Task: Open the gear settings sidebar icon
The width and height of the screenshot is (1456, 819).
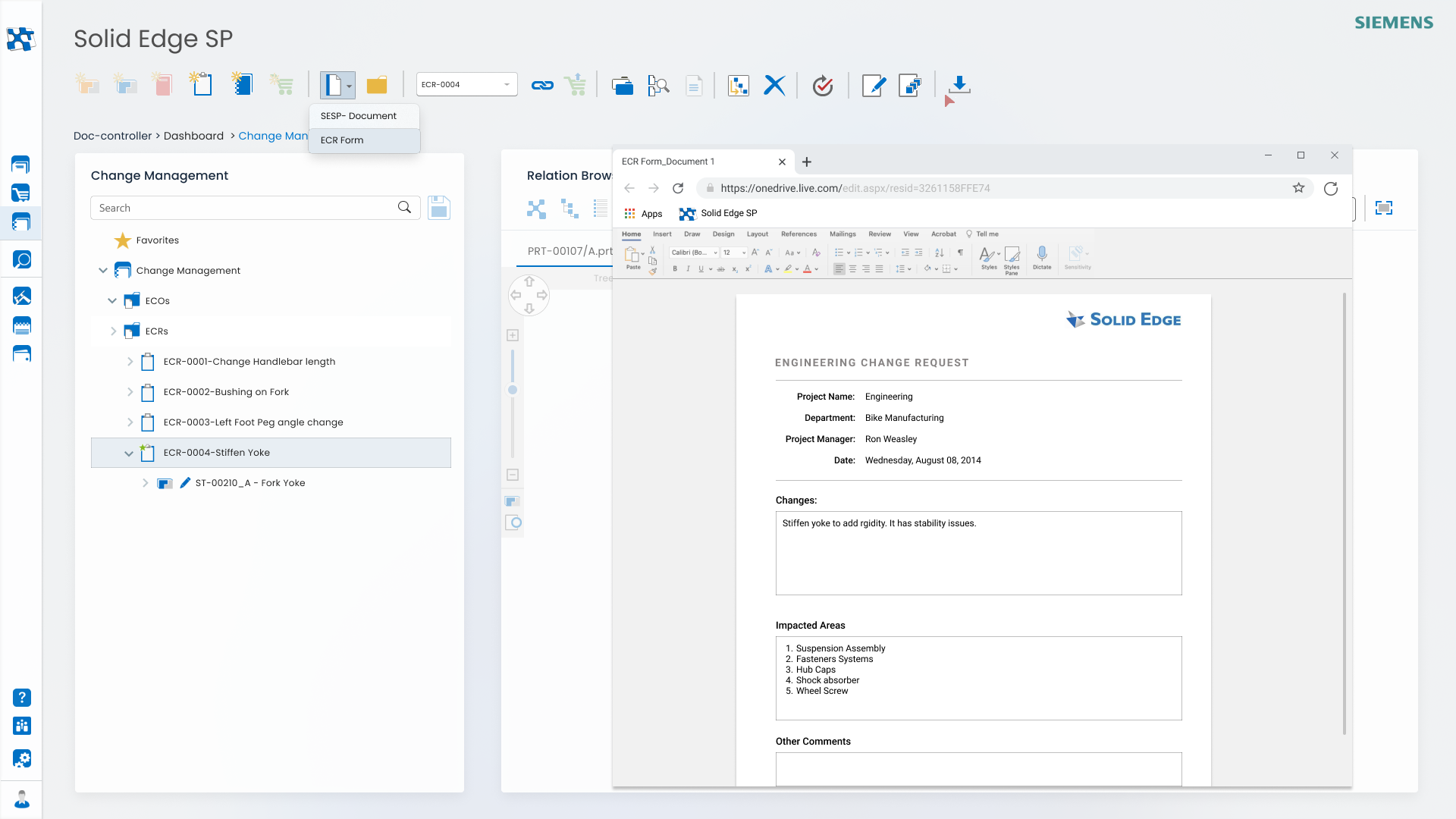Action: tap(22, 758)
